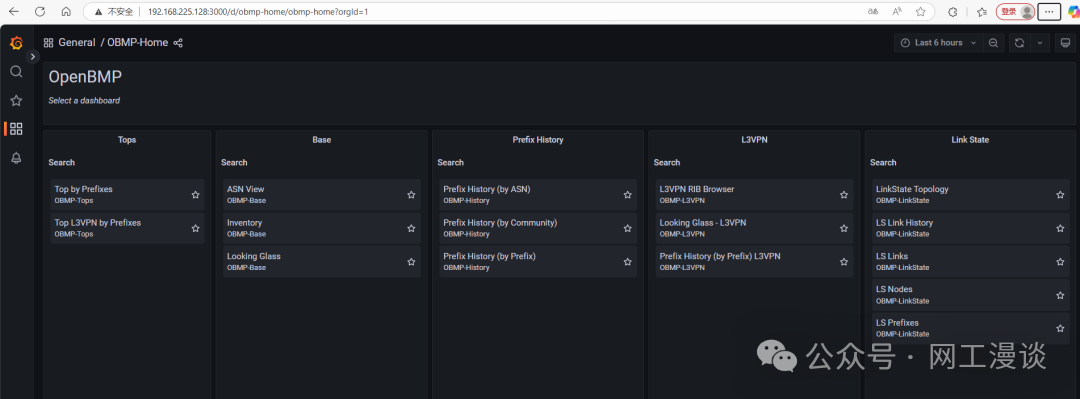Open the LS Nodes dashboard
The width and height of the screenshot is (1080, 399).
970,294
